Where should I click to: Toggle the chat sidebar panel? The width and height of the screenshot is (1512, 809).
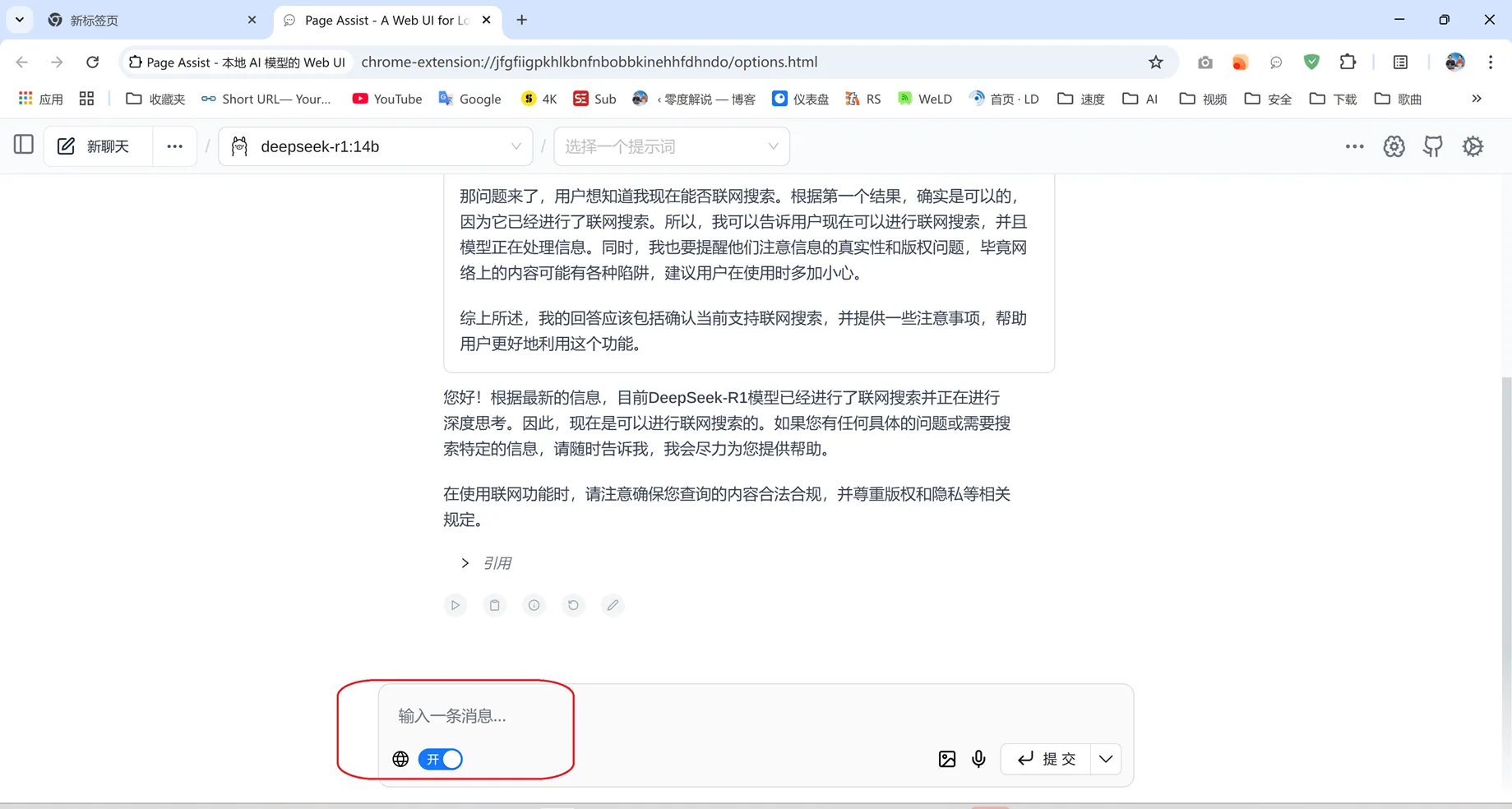pyautogui.click(x=23, y=145)
